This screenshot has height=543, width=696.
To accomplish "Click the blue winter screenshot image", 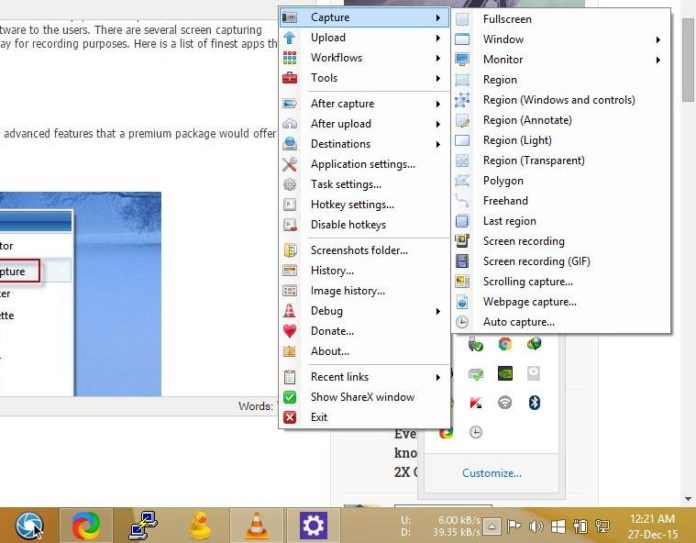I will (80, 294).
